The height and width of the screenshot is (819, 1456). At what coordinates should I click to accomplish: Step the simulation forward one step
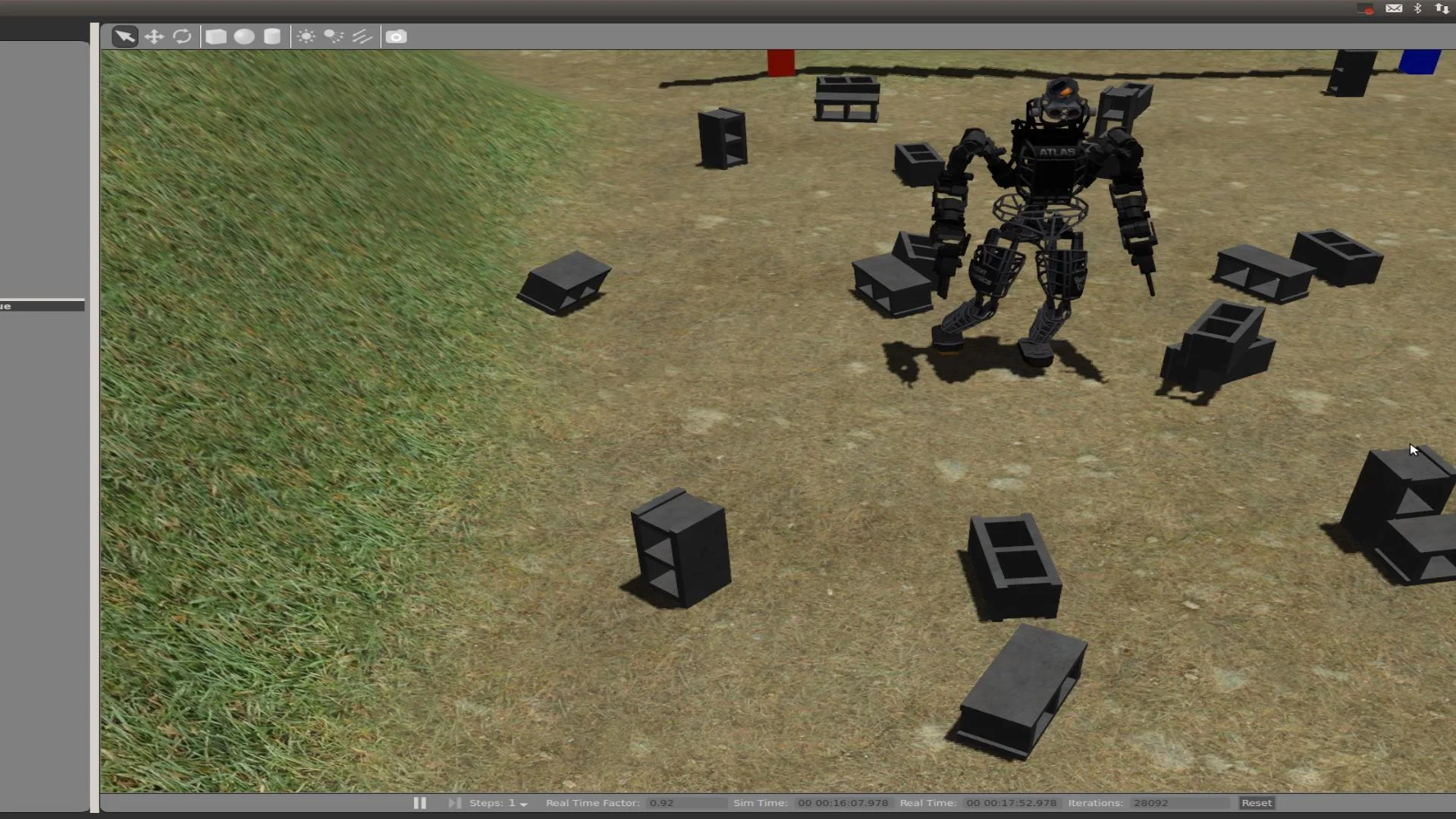coord(453,802)
